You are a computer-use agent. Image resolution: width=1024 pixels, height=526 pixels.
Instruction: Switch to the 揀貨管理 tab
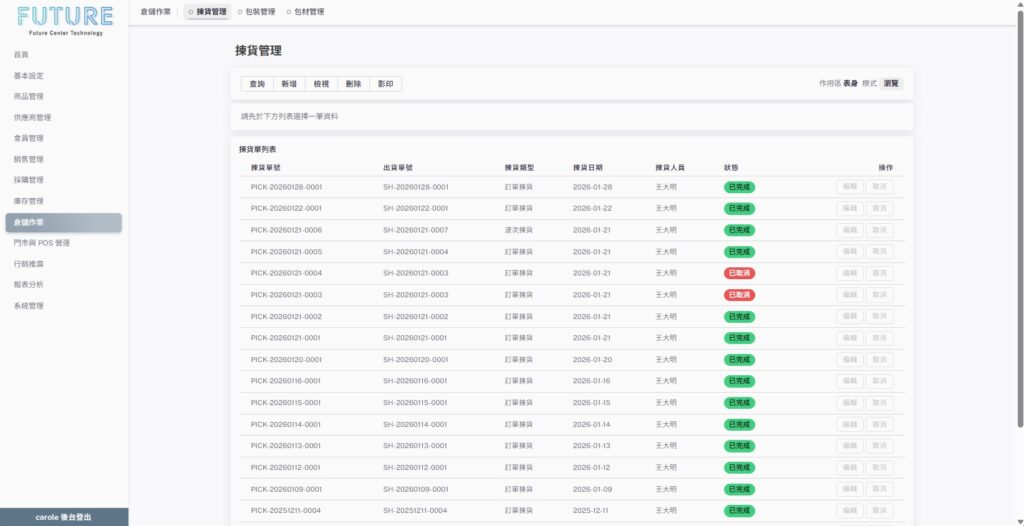[x=207, y=12]
